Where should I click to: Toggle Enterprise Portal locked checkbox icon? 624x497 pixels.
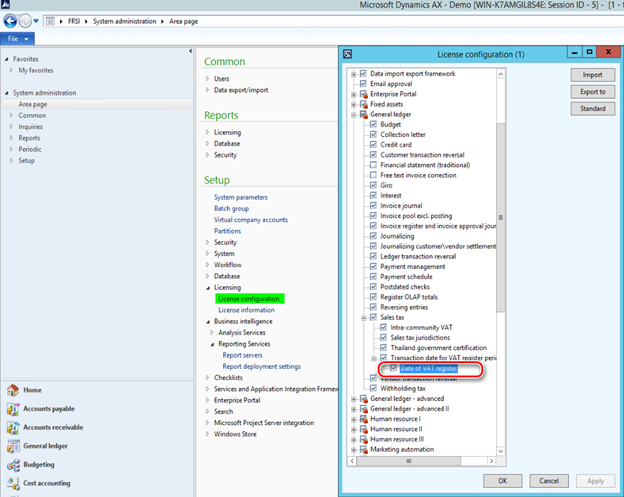pos(364,94)
